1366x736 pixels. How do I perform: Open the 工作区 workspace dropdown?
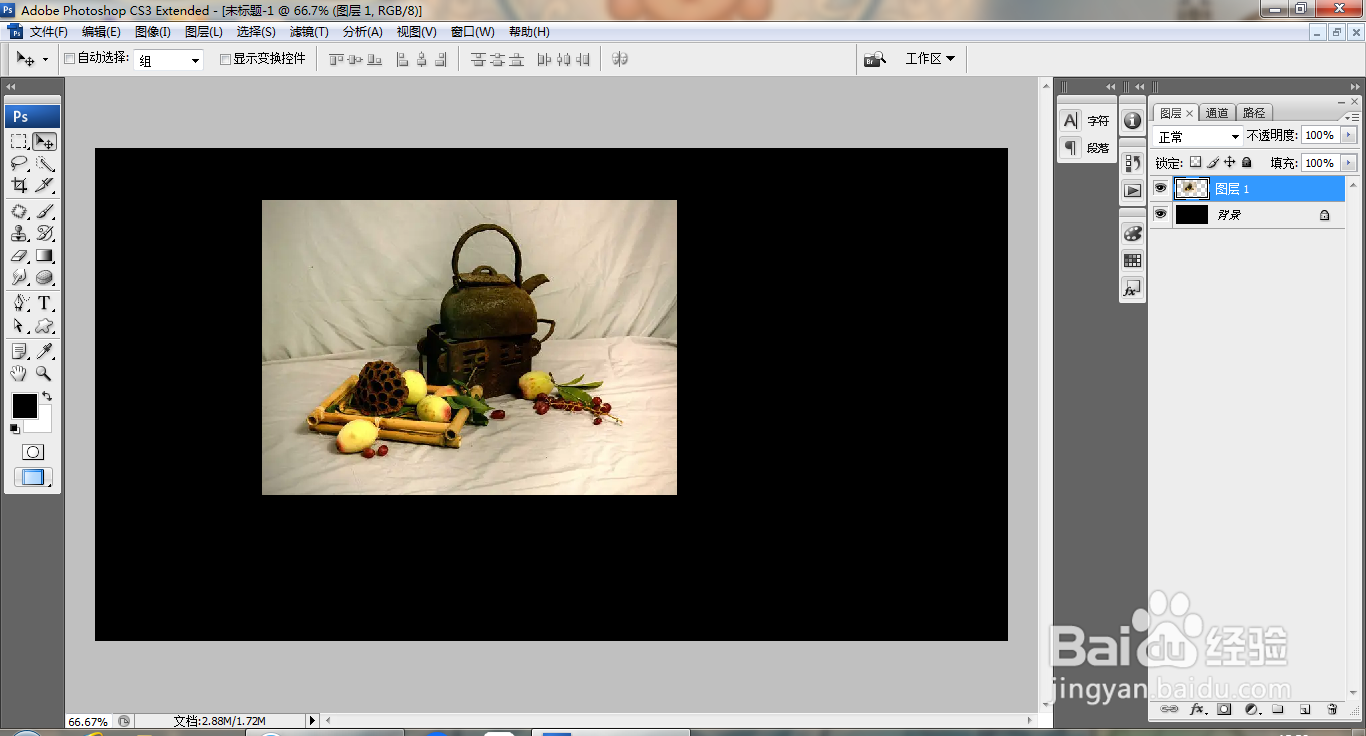[x=930, y=59]
